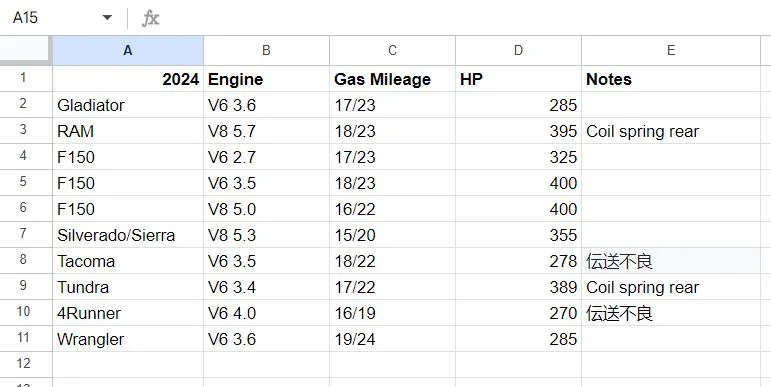The width and height of the screenshot is (771, 387).
Task: Click the Silverado/Sierra cell
Action: [x=128, y=235]
